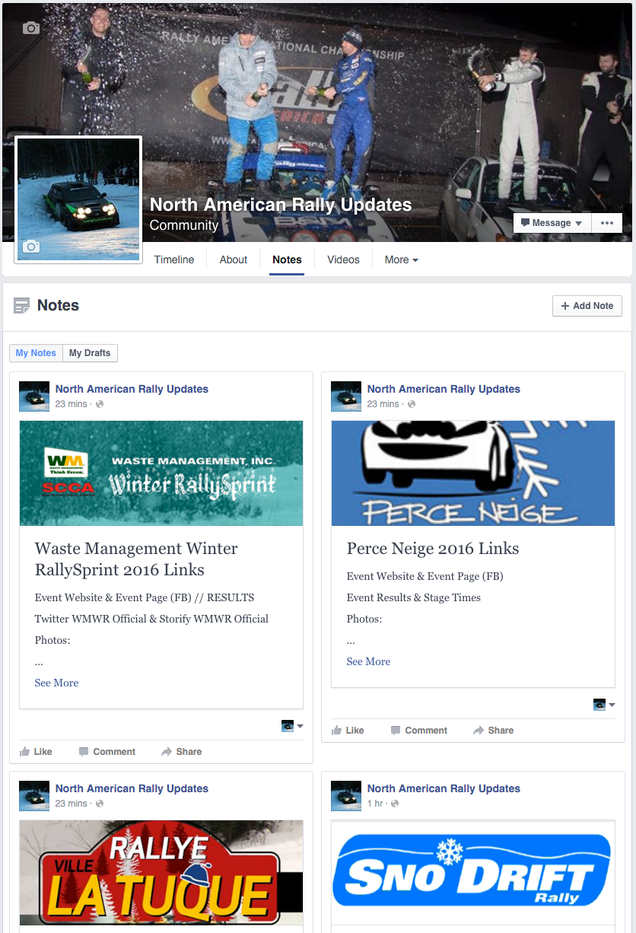Click the Like icon on Waste Management note

coord(25,752)
